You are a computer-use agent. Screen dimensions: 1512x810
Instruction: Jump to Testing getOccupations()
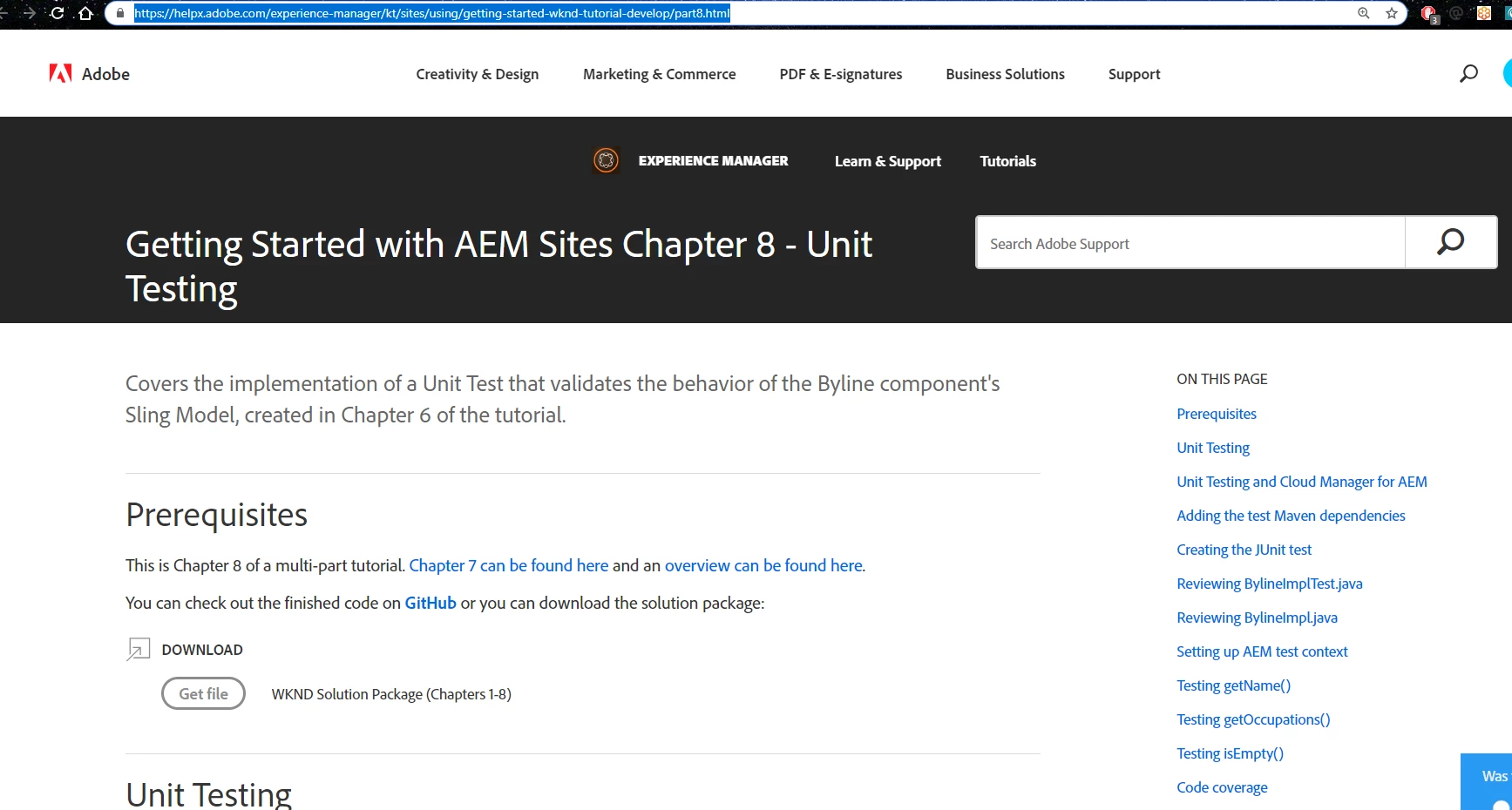1253,719
